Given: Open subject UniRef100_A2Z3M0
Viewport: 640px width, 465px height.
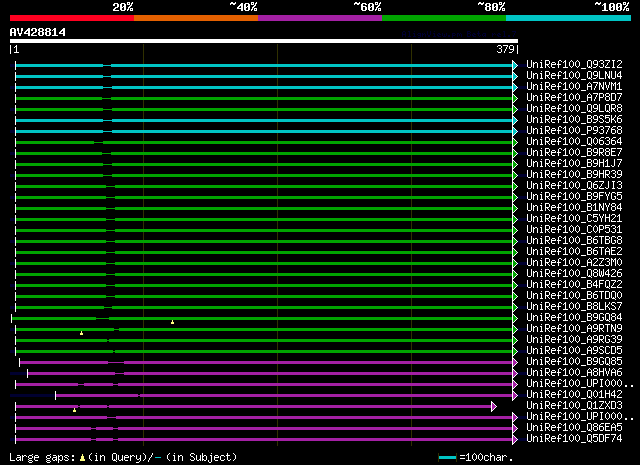Looking at the screenshot, I should pos(574,263).
